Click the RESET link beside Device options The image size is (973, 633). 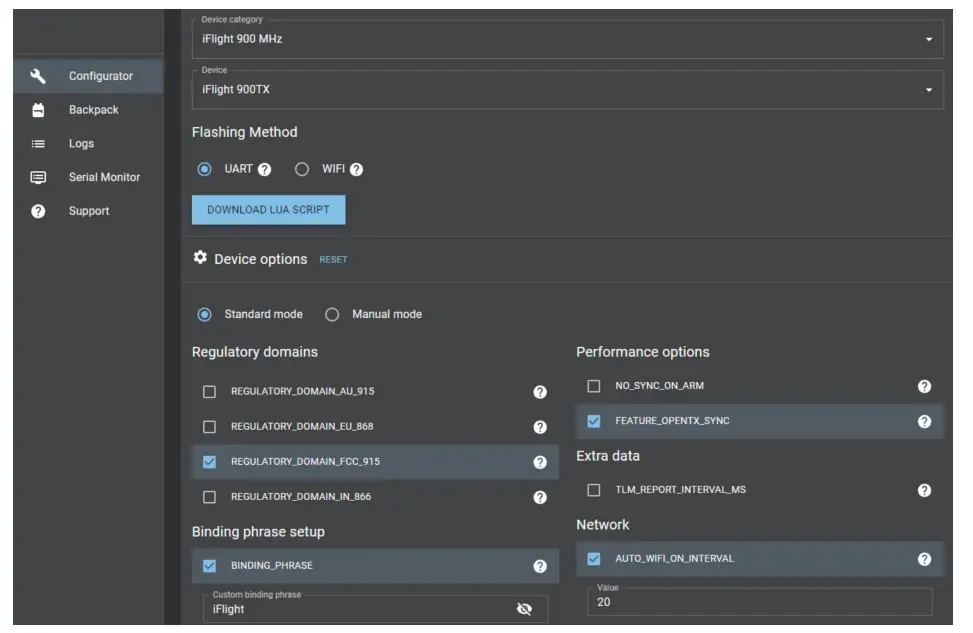point(333,260)
